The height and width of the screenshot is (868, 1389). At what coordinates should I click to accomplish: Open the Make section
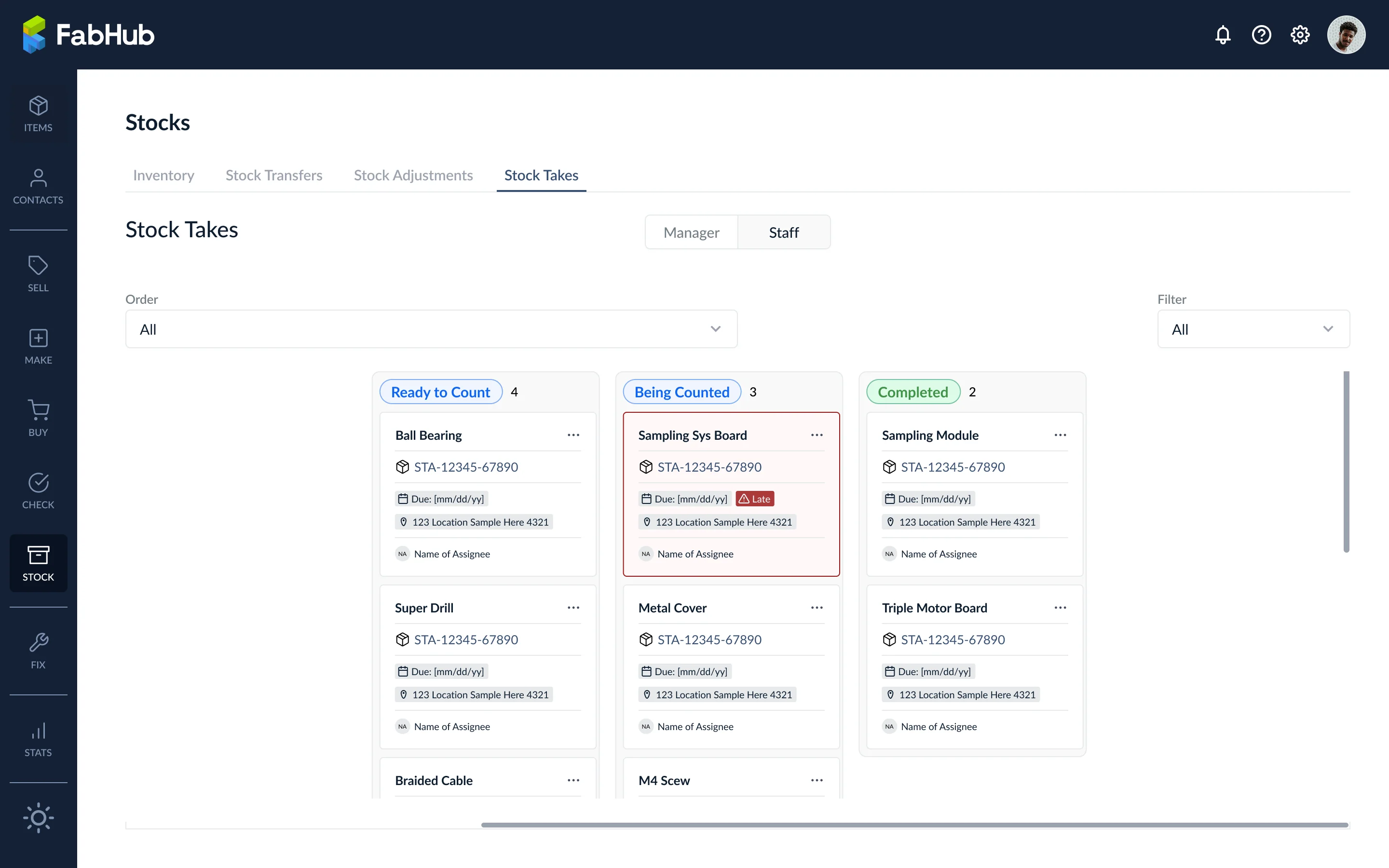point(39,346)
